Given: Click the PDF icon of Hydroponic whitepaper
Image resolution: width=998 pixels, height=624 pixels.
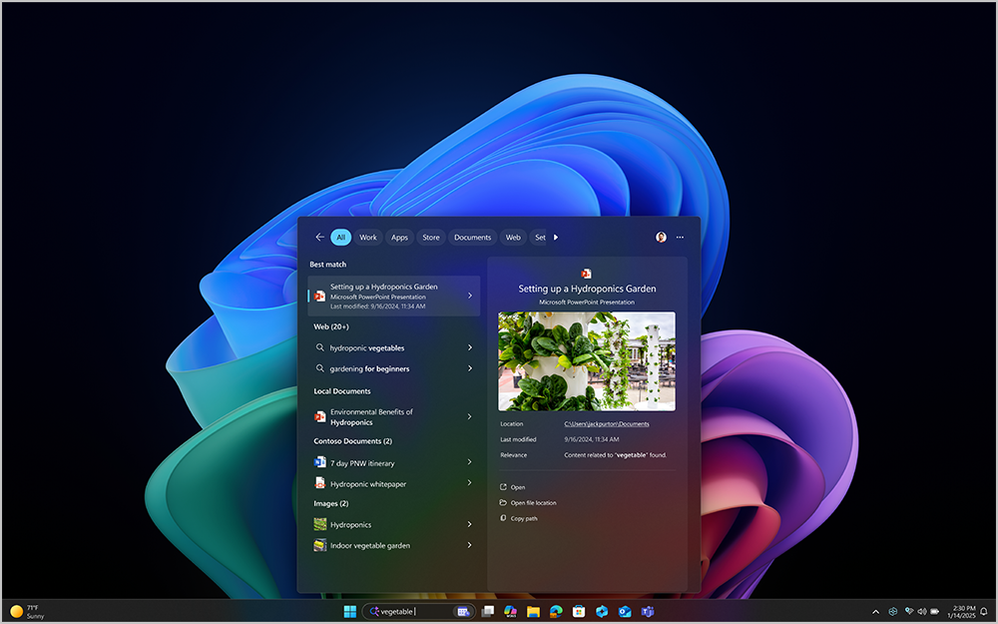Looking at the screenshot, I should pyautogui.click(x=320, y=483).
